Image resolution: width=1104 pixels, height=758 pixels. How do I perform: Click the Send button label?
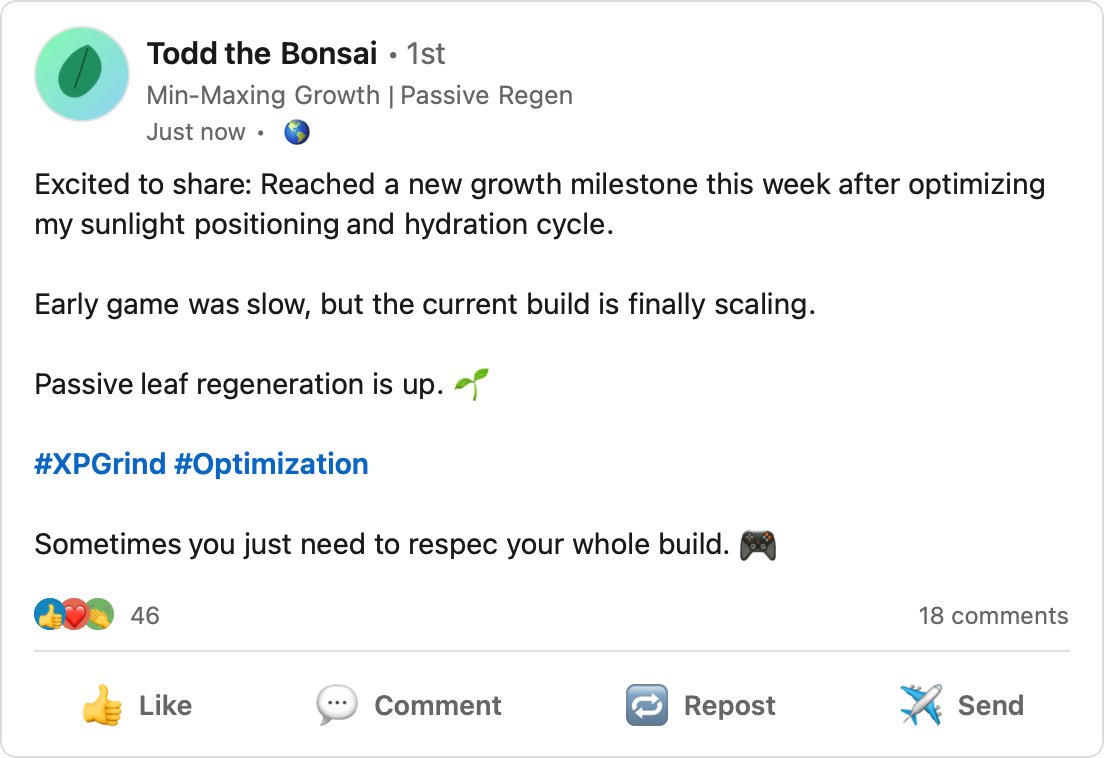pos(991,705)
